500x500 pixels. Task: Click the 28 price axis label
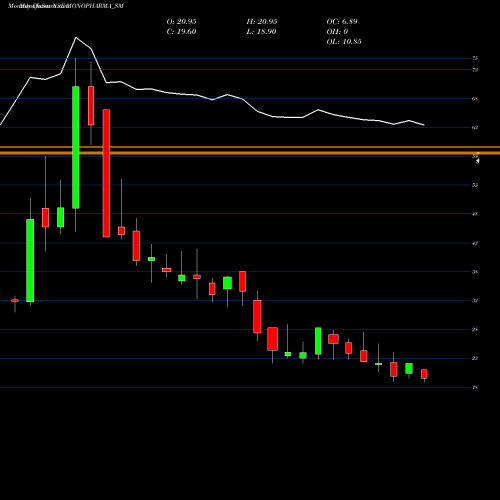[475, 330]
